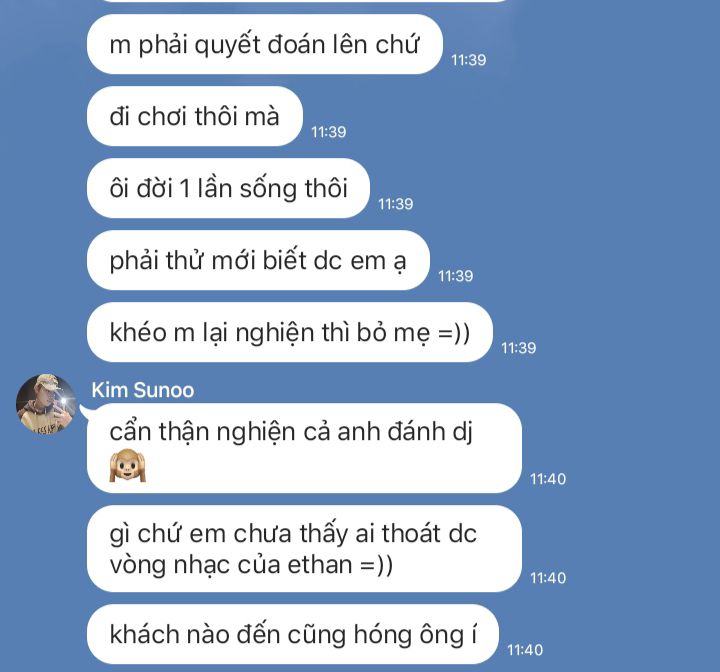Open Kim Sunoo's profile avatar
Screen dimensions: 720x672
click(46, 404)
